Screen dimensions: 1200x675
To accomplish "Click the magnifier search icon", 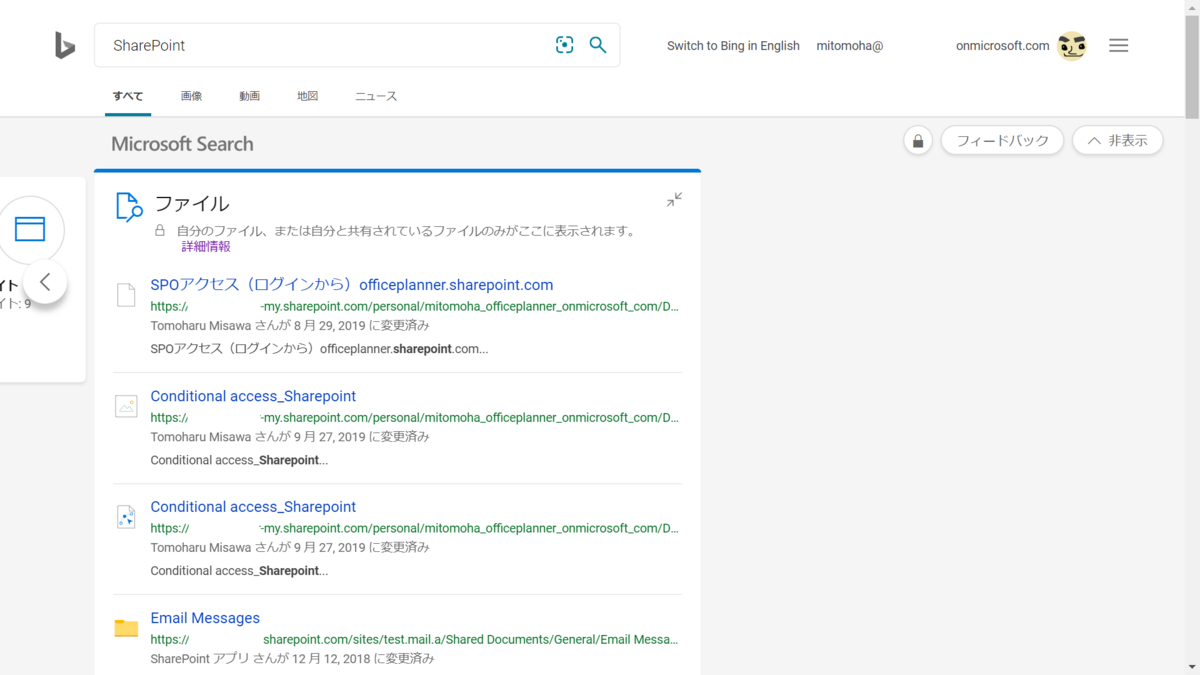I will 598,45.
